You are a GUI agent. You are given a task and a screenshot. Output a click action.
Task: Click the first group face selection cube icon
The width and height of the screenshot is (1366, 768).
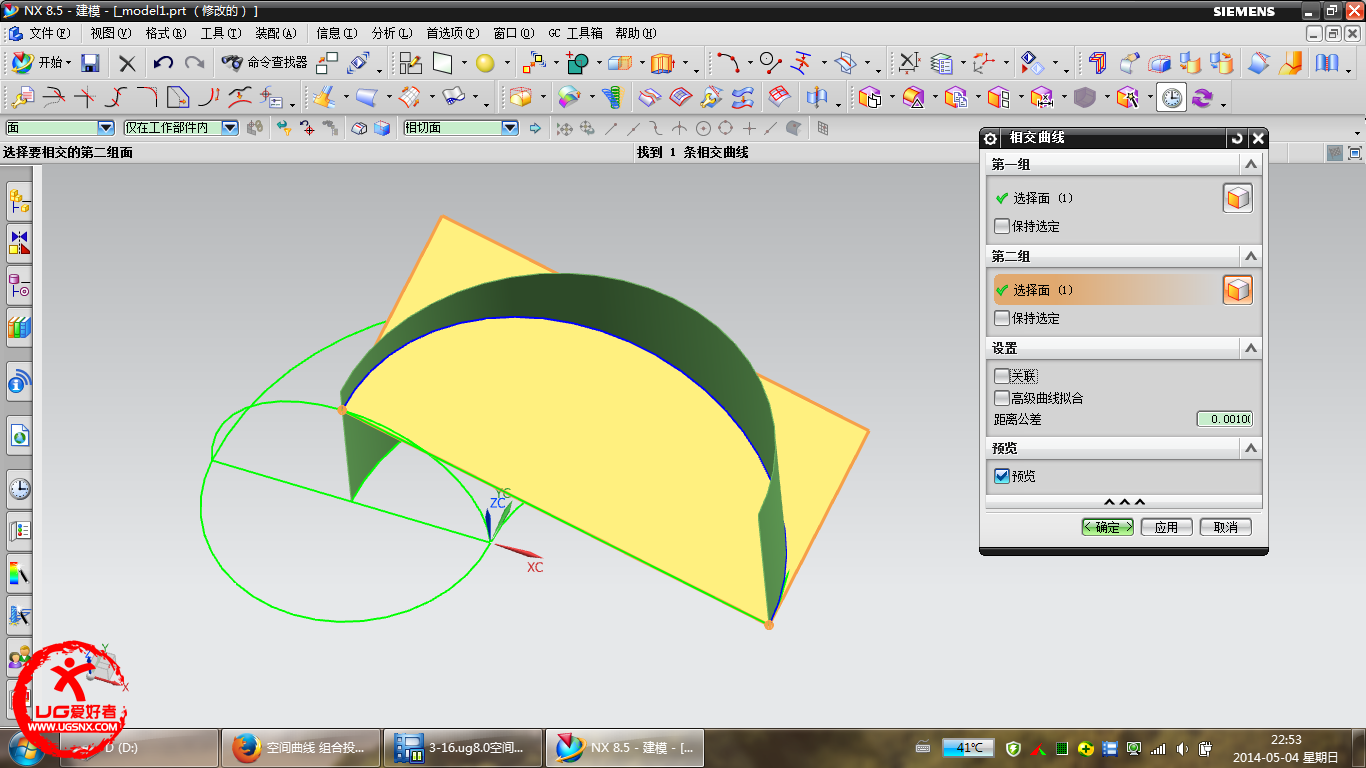click(x=1238, y=198)
